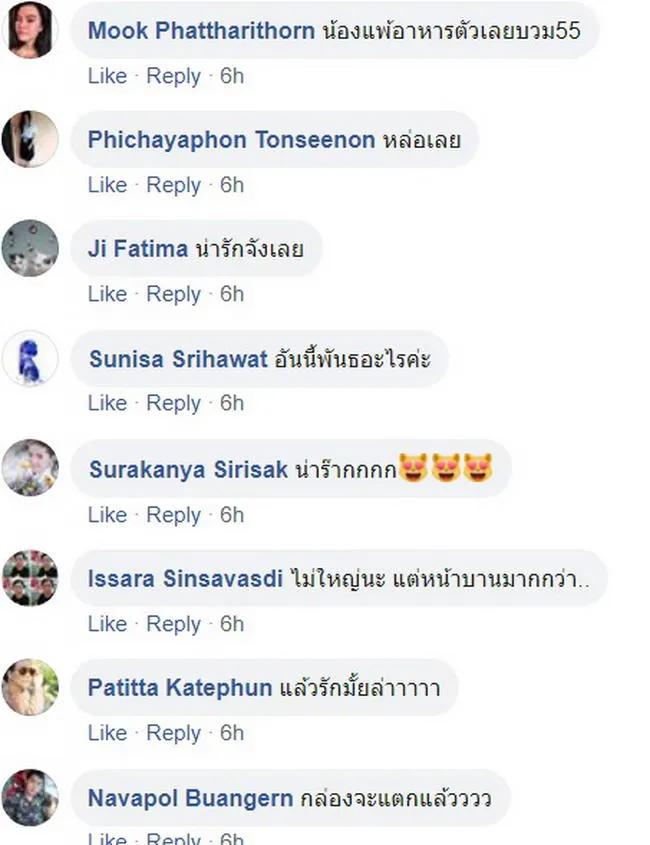Open Navapol Buangern's profile name link
The image size is (650, 845).
coord(190,798)
